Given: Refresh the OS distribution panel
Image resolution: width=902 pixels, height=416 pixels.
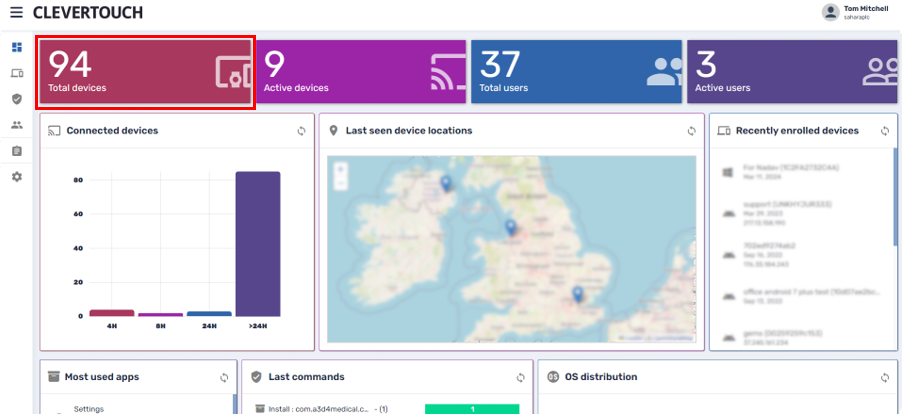Looking at the screenshot, I should [885, 377].
